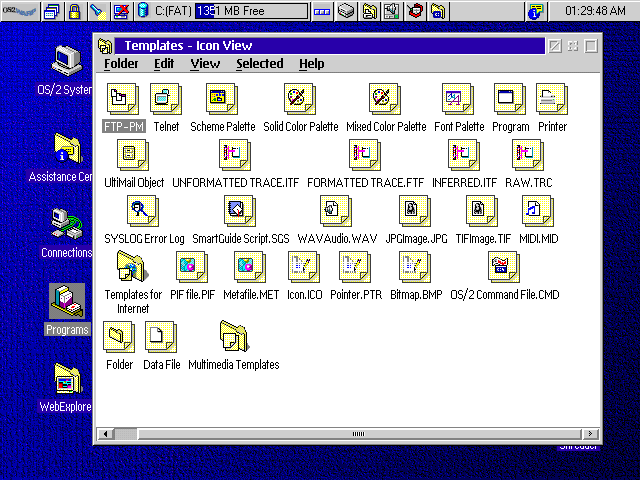Select the Program template icon
This screenshot has height=480, width=640.
coord(509,99)
